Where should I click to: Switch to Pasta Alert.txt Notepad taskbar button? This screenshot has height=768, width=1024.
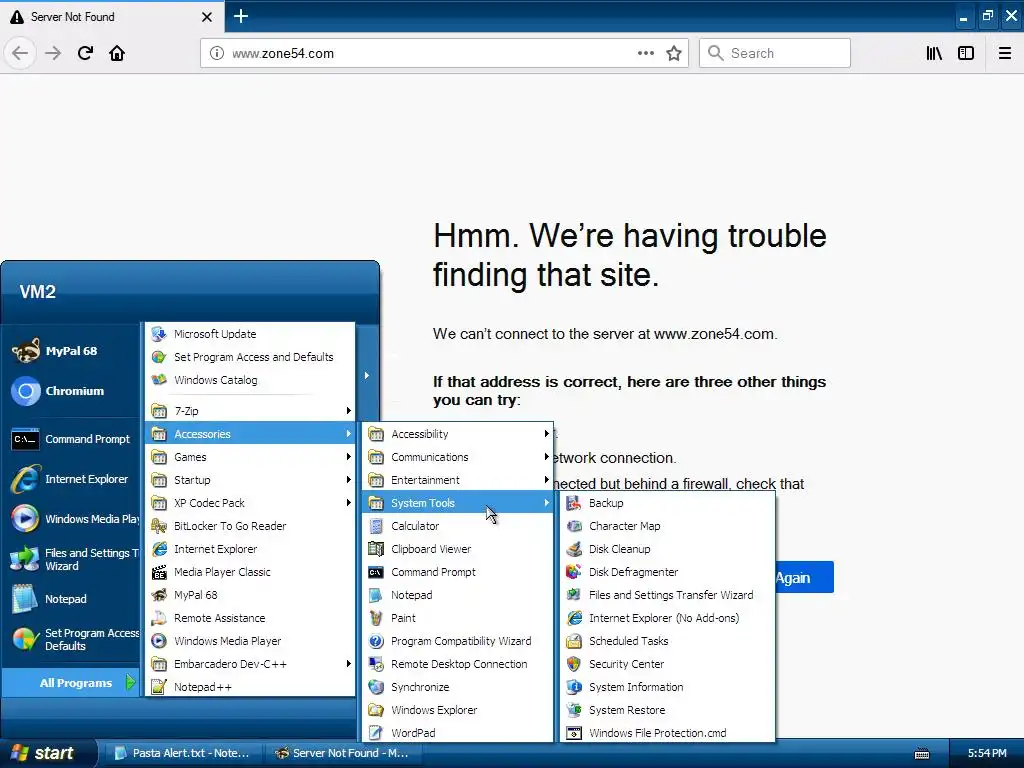[182, 753]
